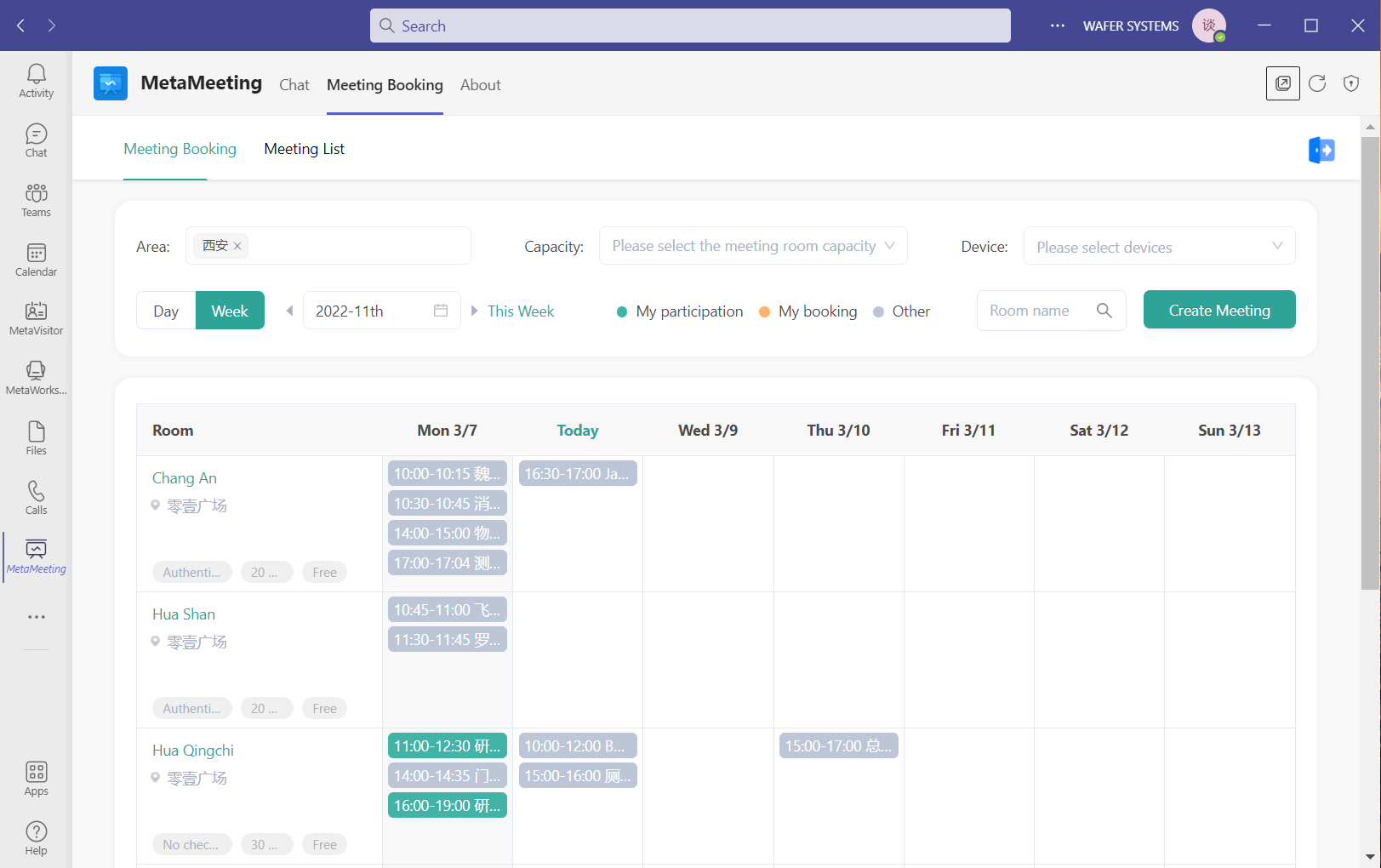Focus the Teams Search box
Screen dimensions: 1381x868
pos(690,26)
